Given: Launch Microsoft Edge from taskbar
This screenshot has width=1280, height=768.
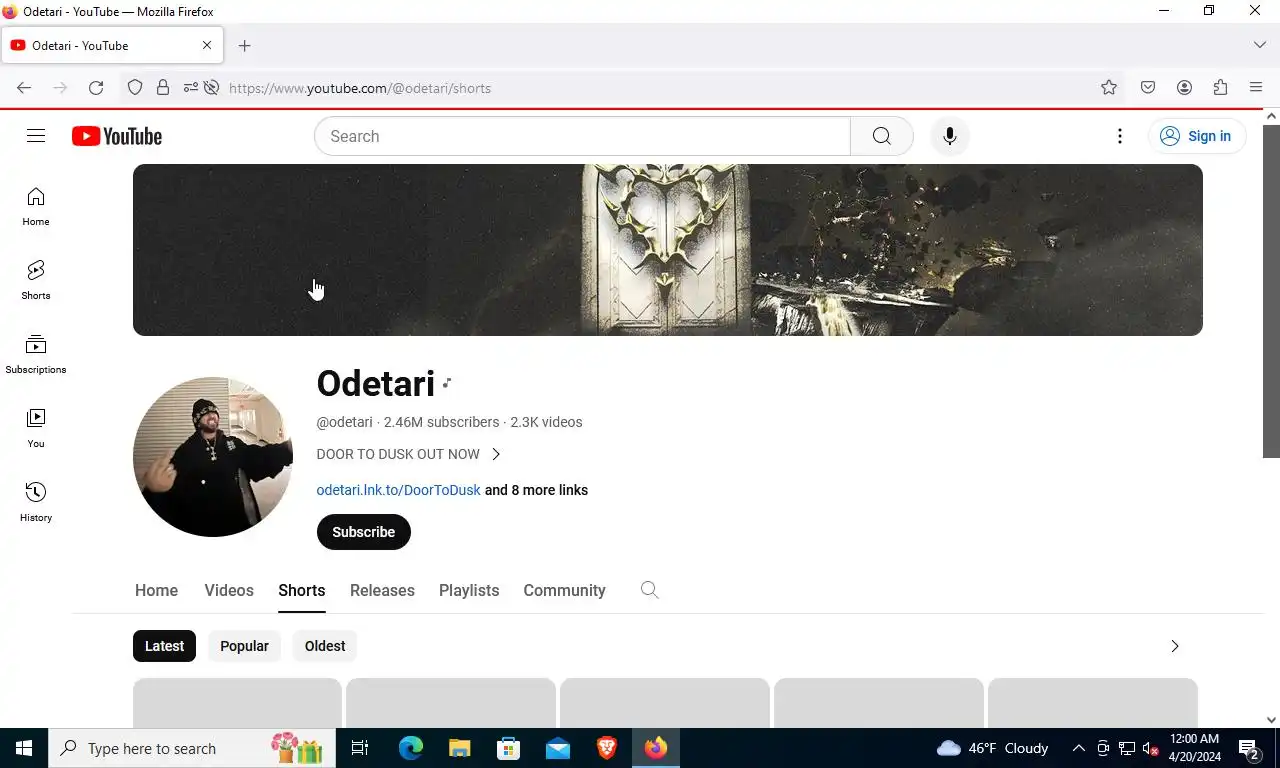Looking at the screenshot, I should [x=411, y=748].
